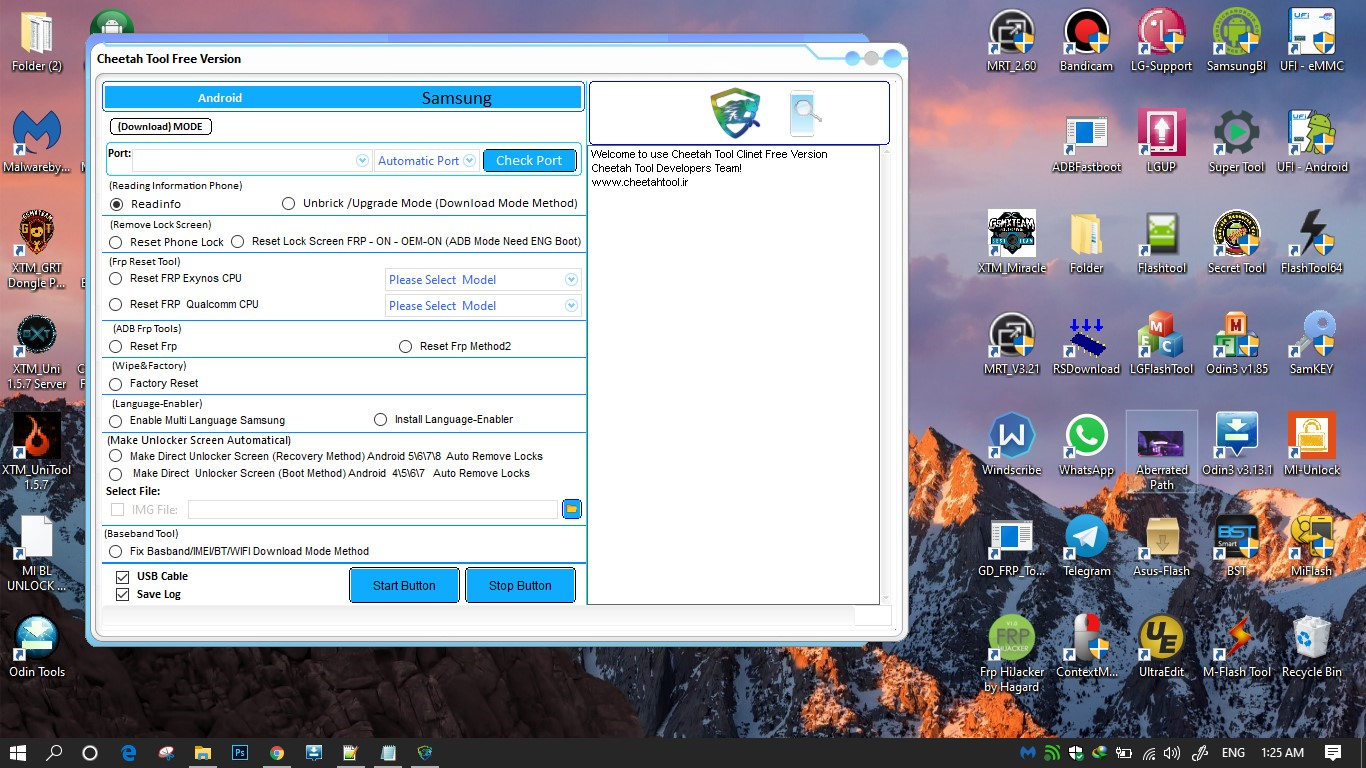Open RSDownload desktop shortcut
Screen dimensions: 1366x768
tap(1086, 344)
